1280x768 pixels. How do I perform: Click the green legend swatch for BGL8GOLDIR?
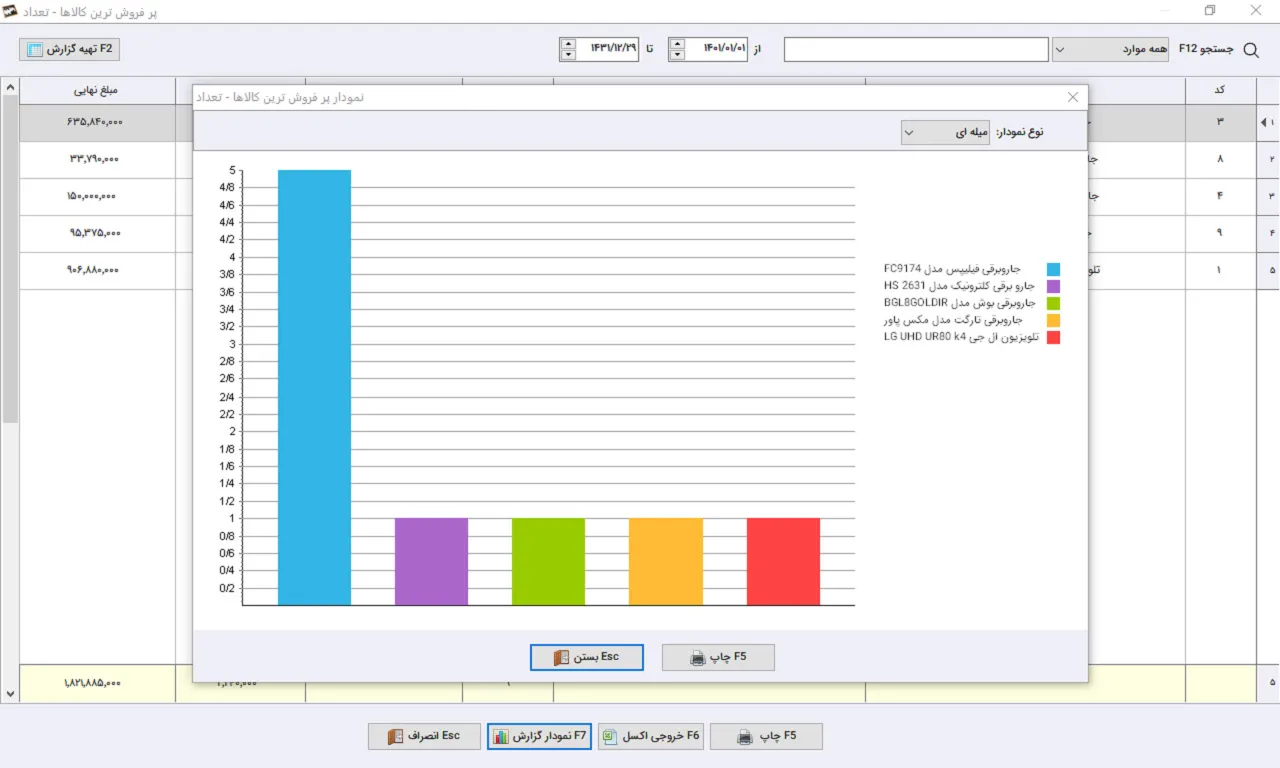[1053, 303]
